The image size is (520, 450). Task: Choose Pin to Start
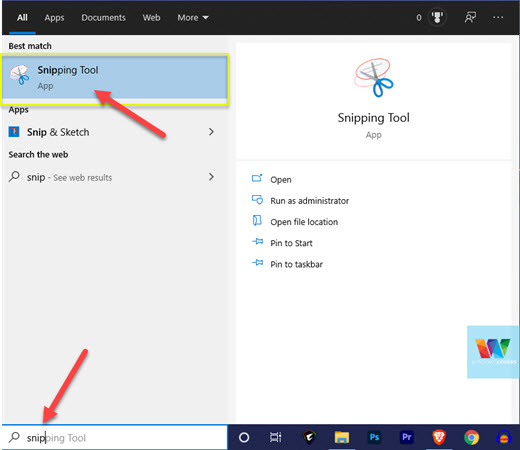[x=291, y=243]
